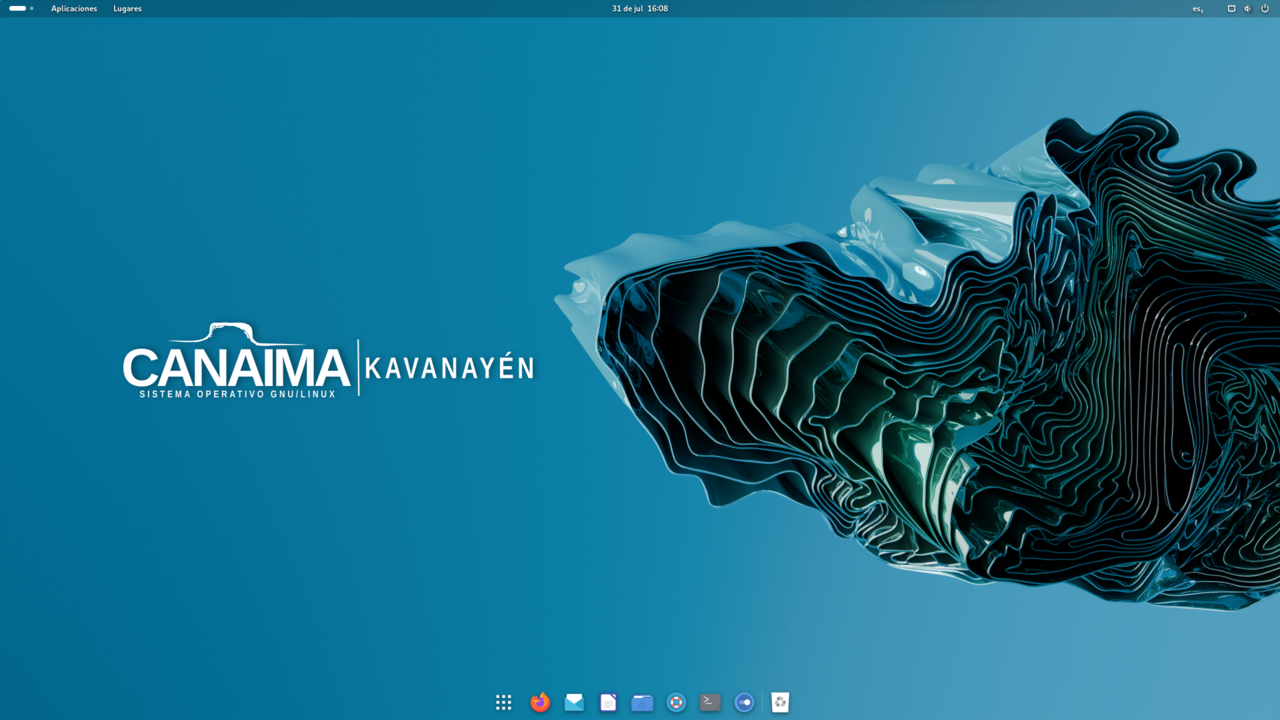Open the calendar via the date and time

click(x=640, y=8)
